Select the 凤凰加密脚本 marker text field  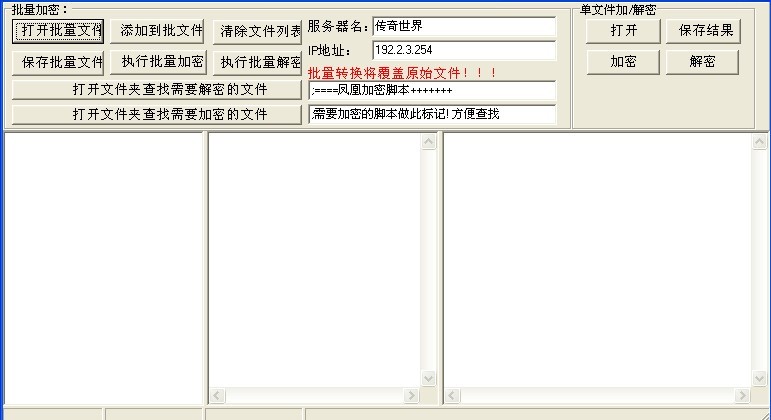pyautogui.click(x=432, y=91)
